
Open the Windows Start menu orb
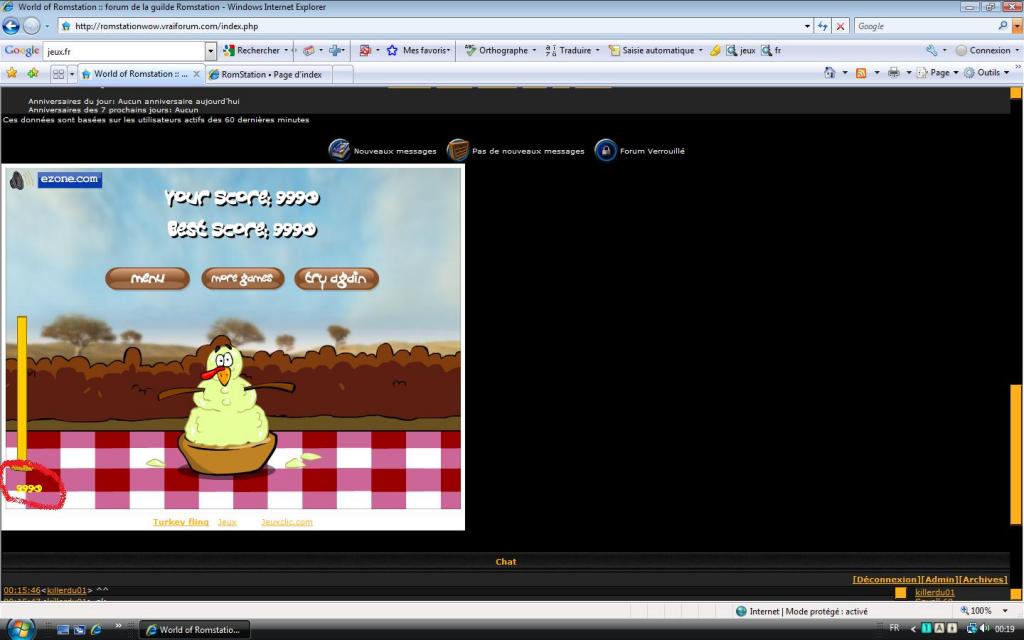pos(20,630)
